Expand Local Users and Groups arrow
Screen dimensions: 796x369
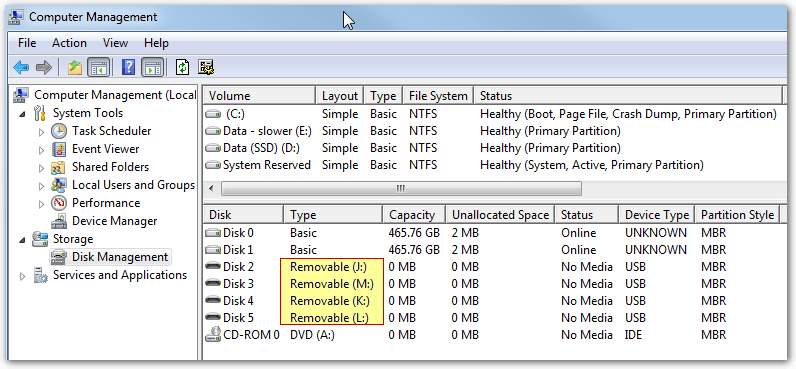[x=42, y=186]
